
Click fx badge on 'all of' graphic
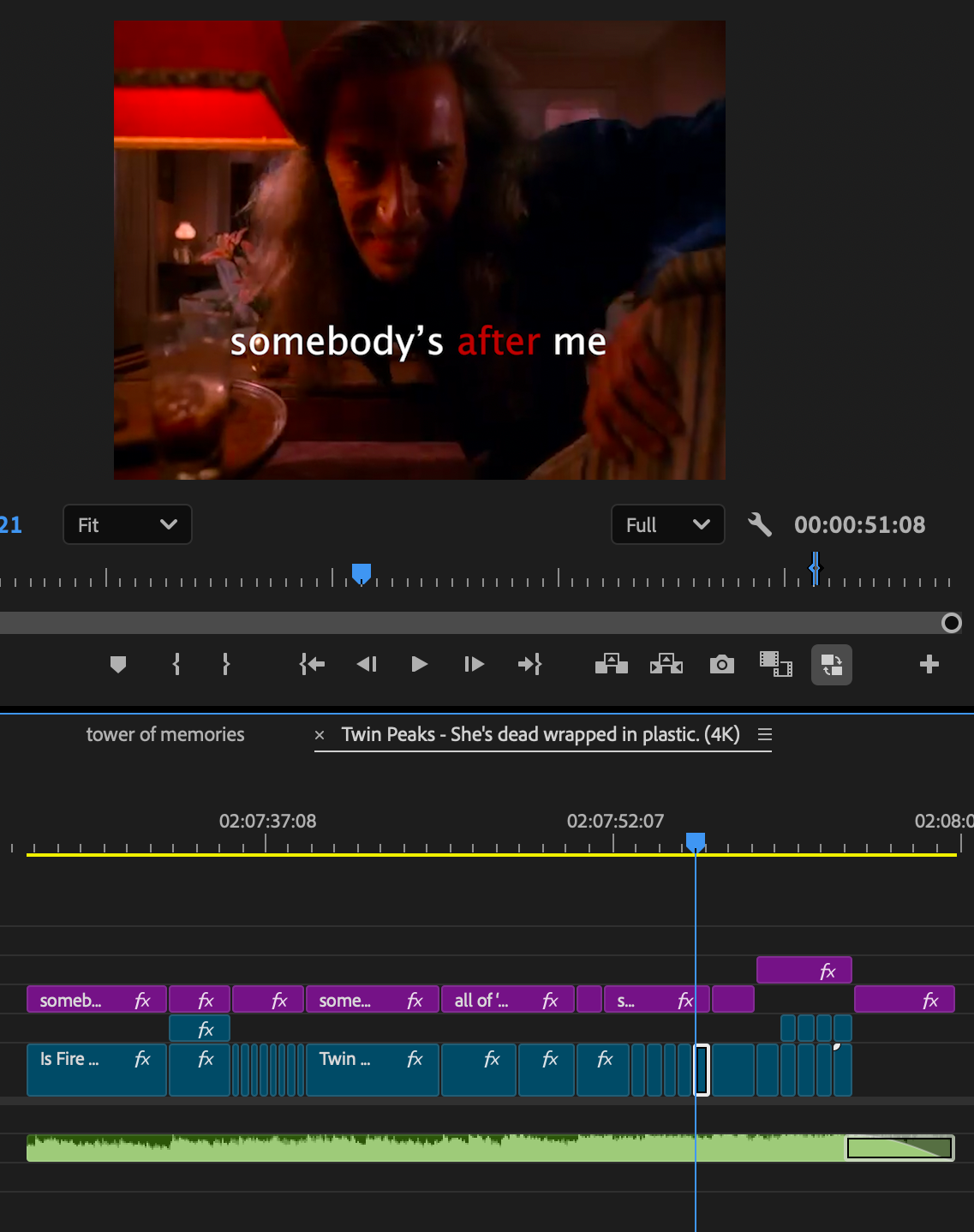point(550,1000)
